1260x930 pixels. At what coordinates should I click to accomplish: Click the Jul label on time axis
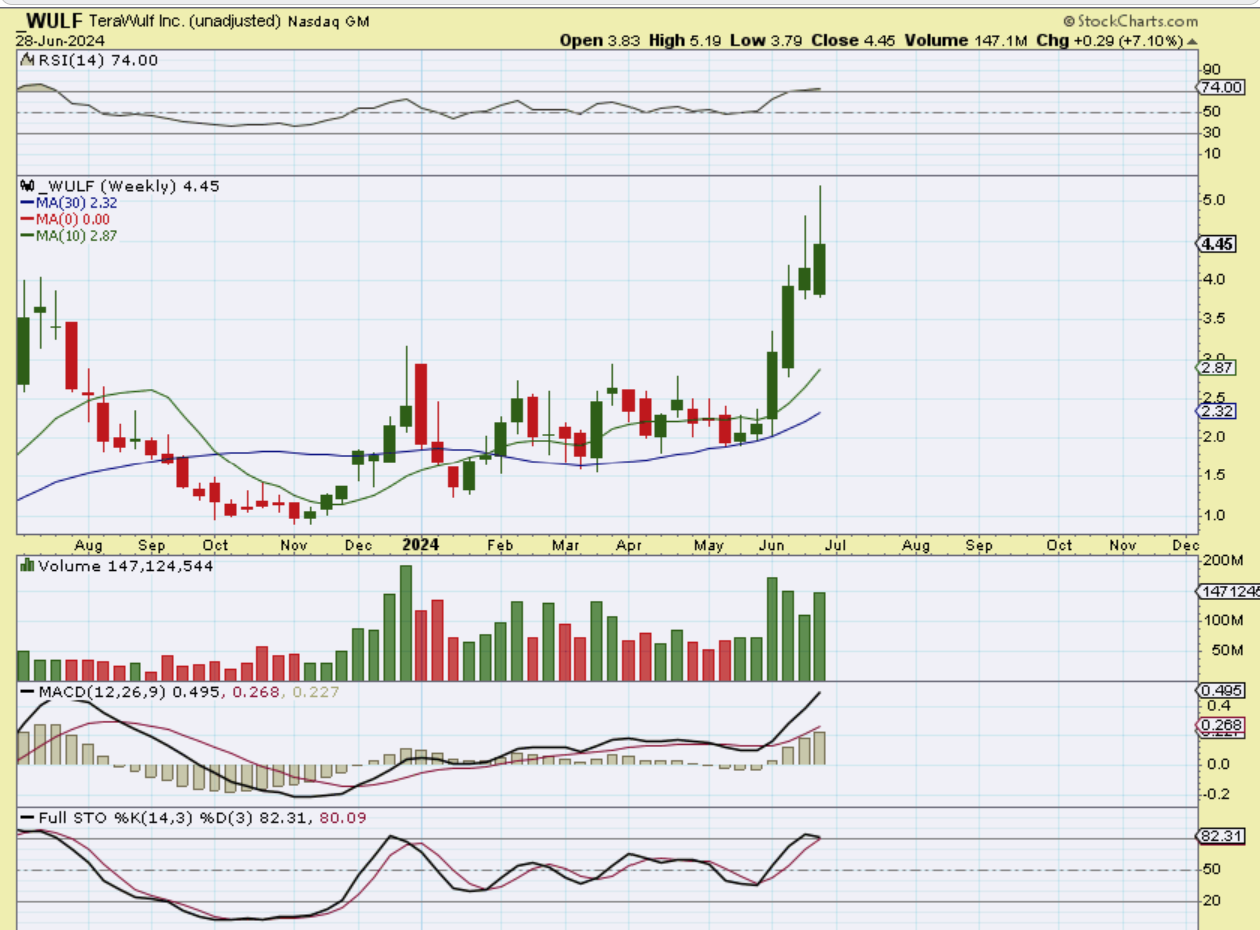838,546
